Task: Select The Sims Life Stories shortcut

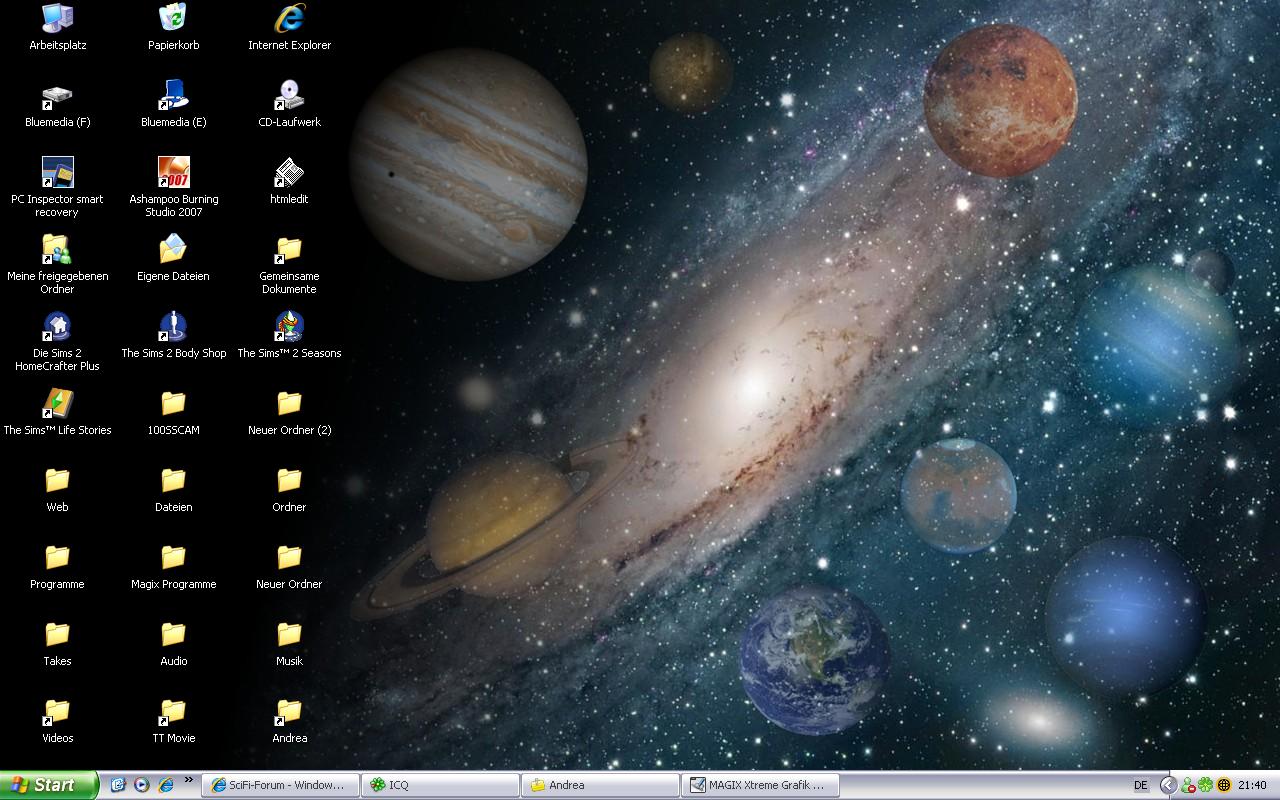Action: point(57,404)
